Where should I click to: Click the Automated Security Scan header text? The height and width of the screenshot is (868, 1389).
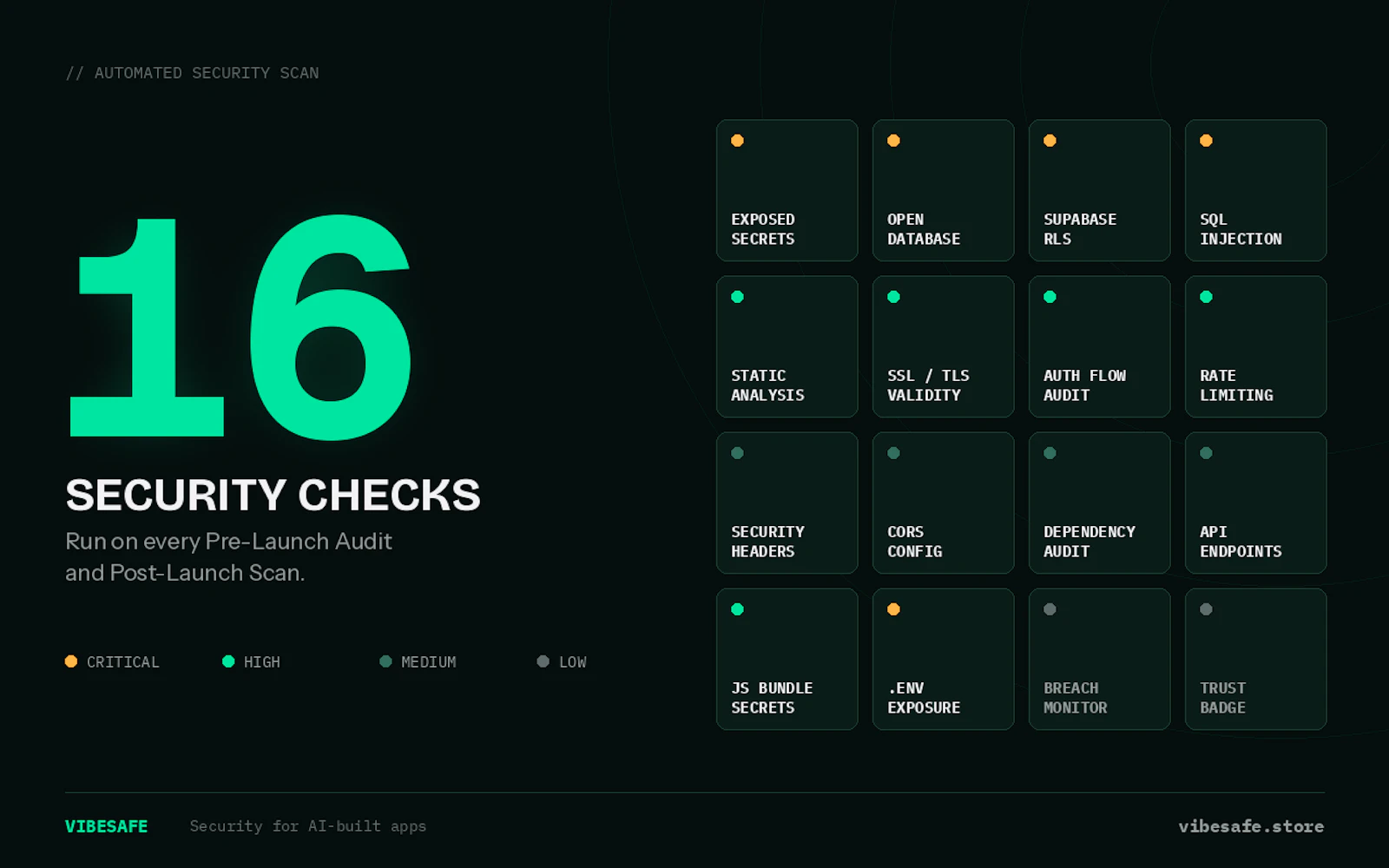pyautogui.click(x=193, y=73)
